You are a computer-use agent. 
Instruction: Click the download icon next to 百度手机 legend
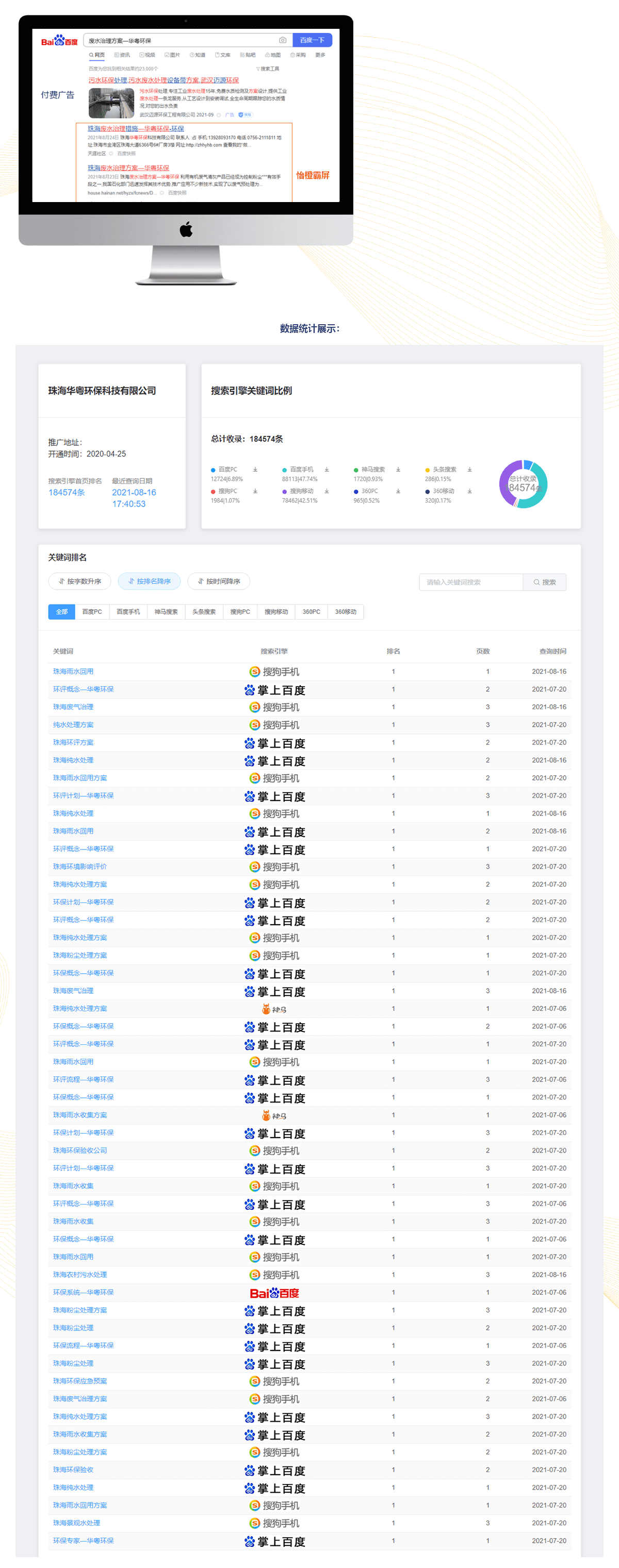click(327, 469)
